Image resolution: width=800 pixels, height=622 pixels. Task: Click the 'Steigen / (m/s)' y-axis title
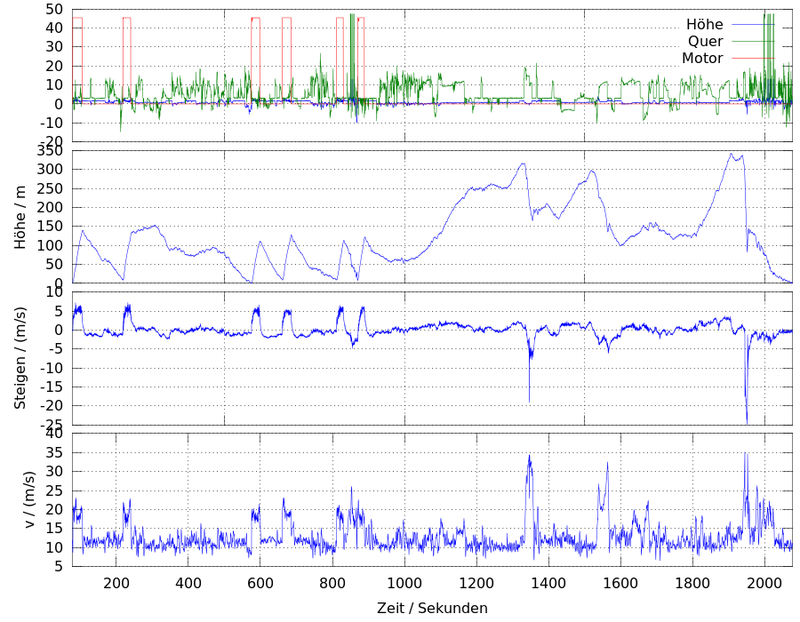pyautogui.click(x=21, y=358)
